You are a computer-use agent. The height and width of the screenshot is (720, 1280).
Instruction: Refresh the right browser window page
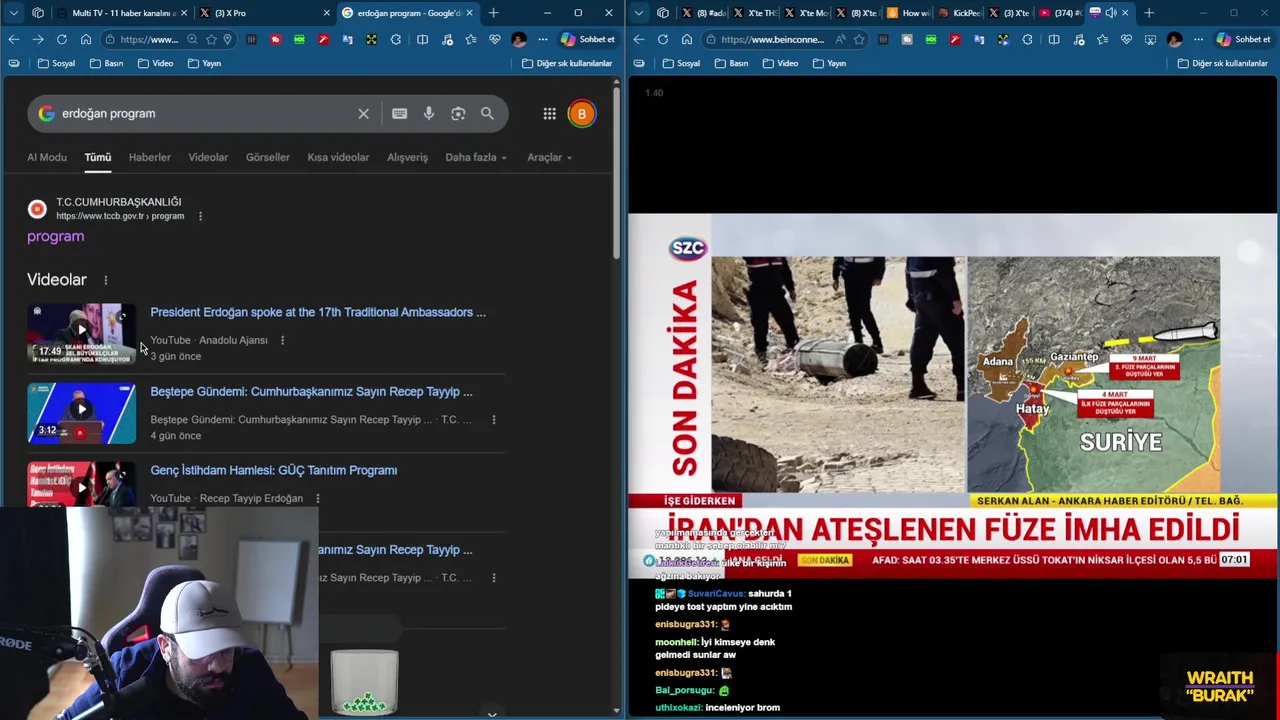pos(663,39)
